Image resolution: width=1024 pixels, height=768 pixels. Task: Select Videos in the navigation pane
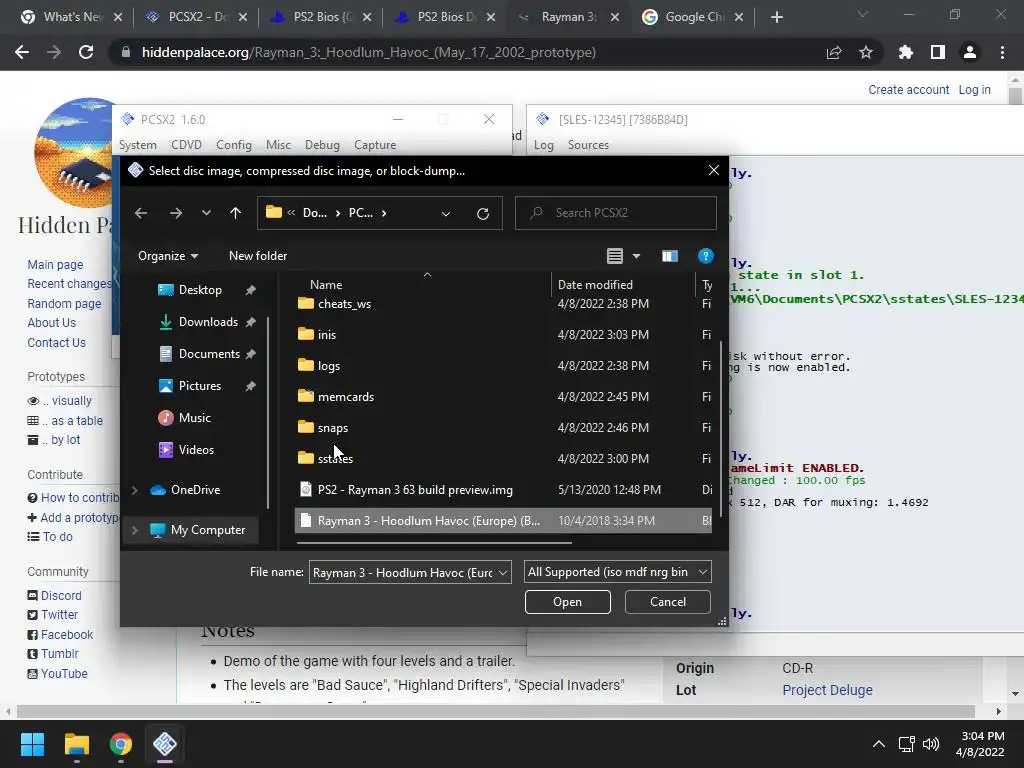(x=196, y=450)
